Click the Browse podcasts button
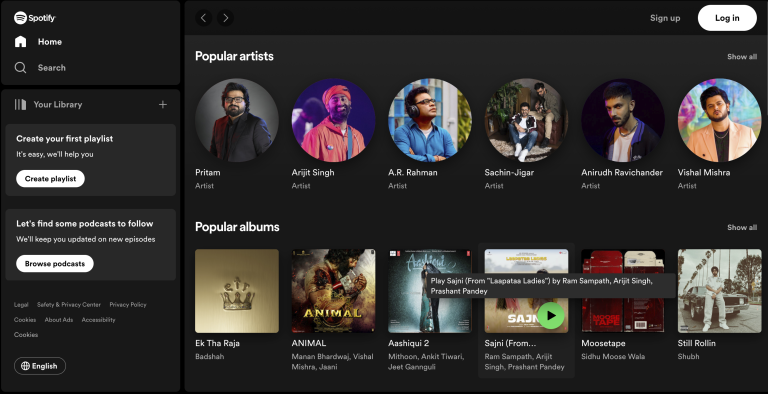 (x=55, y=264)
